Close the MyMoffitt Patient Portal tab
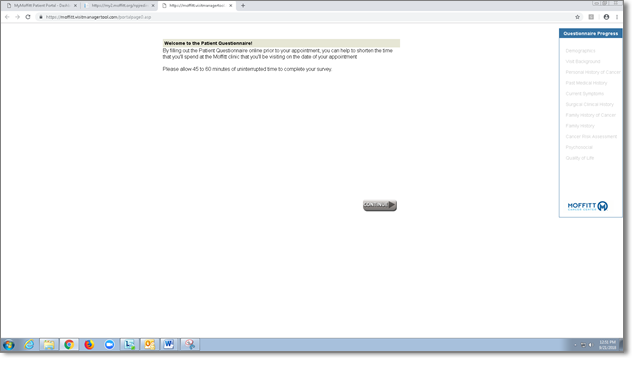Viewport: 634px width, 368px height. point(75,6)
